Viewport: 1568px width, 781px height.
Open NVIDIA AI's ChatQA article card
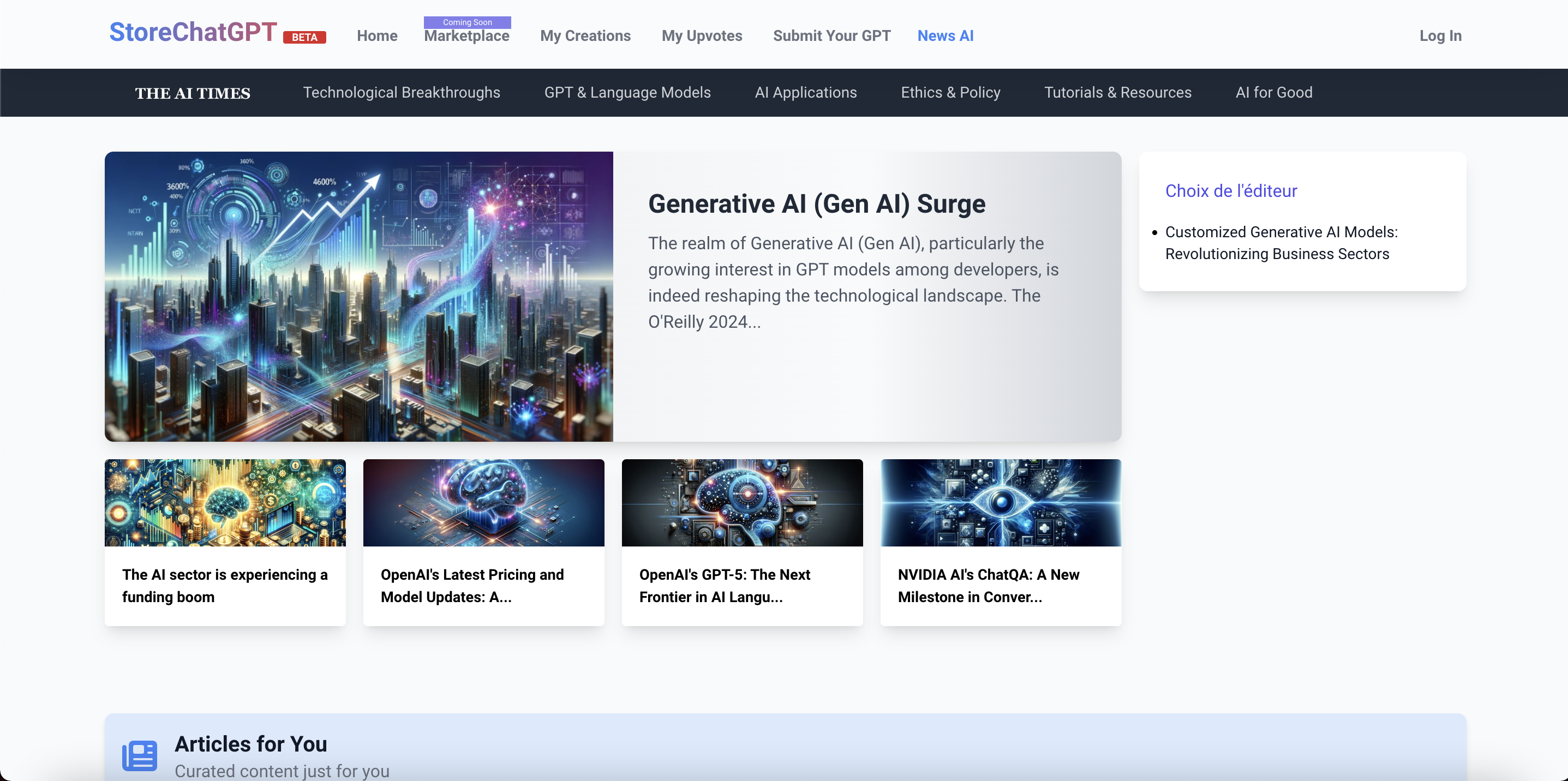tap(1000, 585)
